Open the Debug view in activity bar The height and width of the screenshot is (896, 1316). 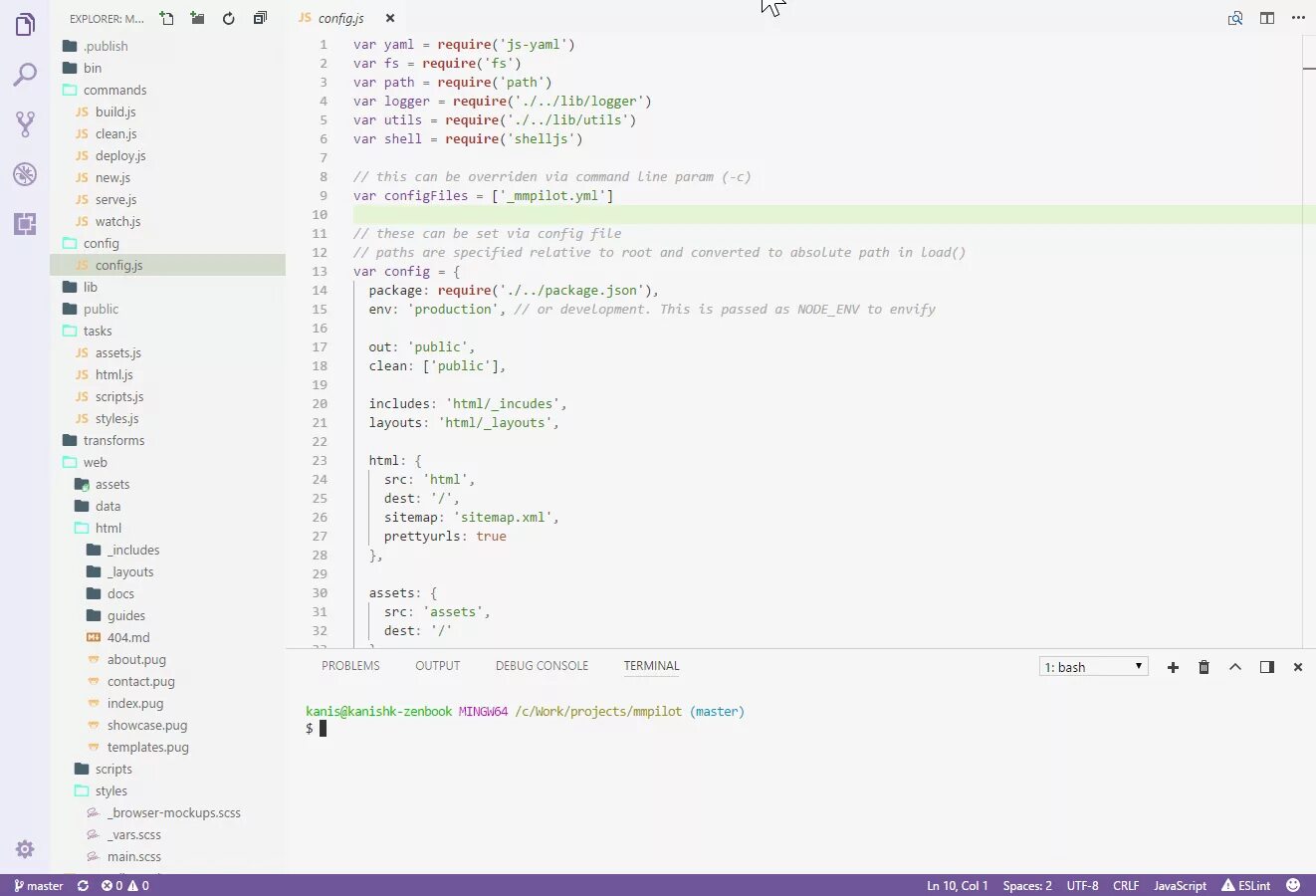click(25, 174)
